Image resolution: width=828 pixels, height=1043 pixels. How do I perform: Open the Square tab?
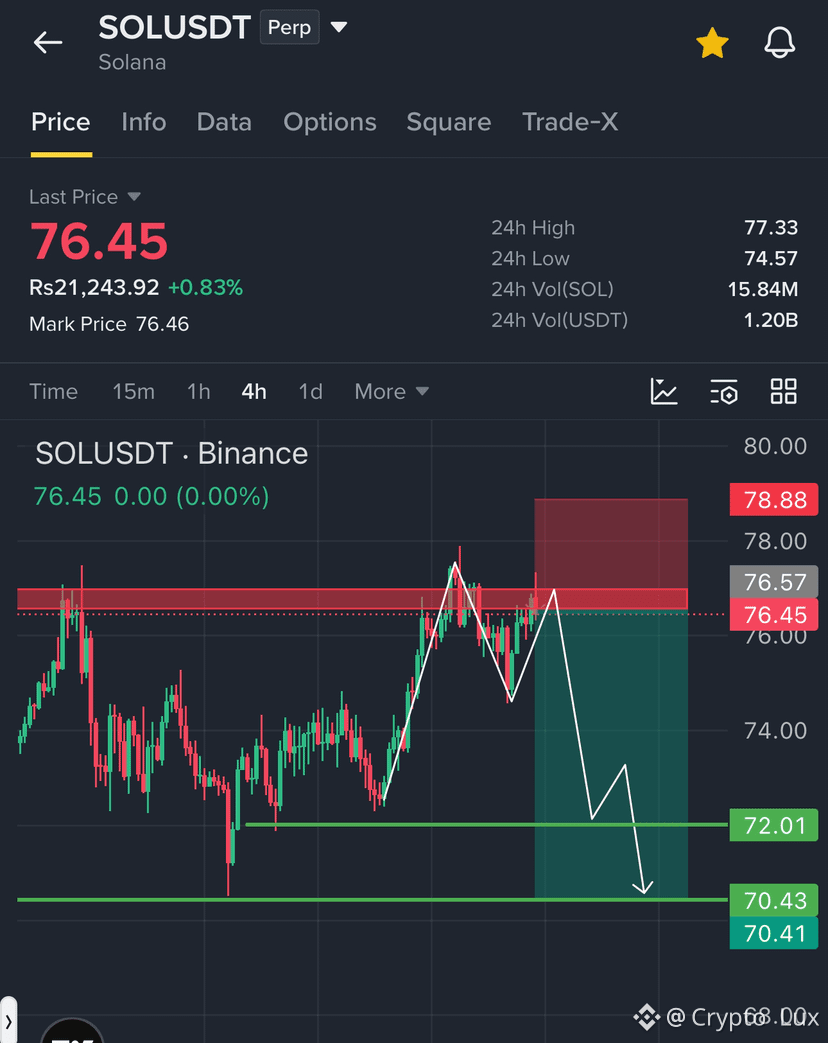449,122
